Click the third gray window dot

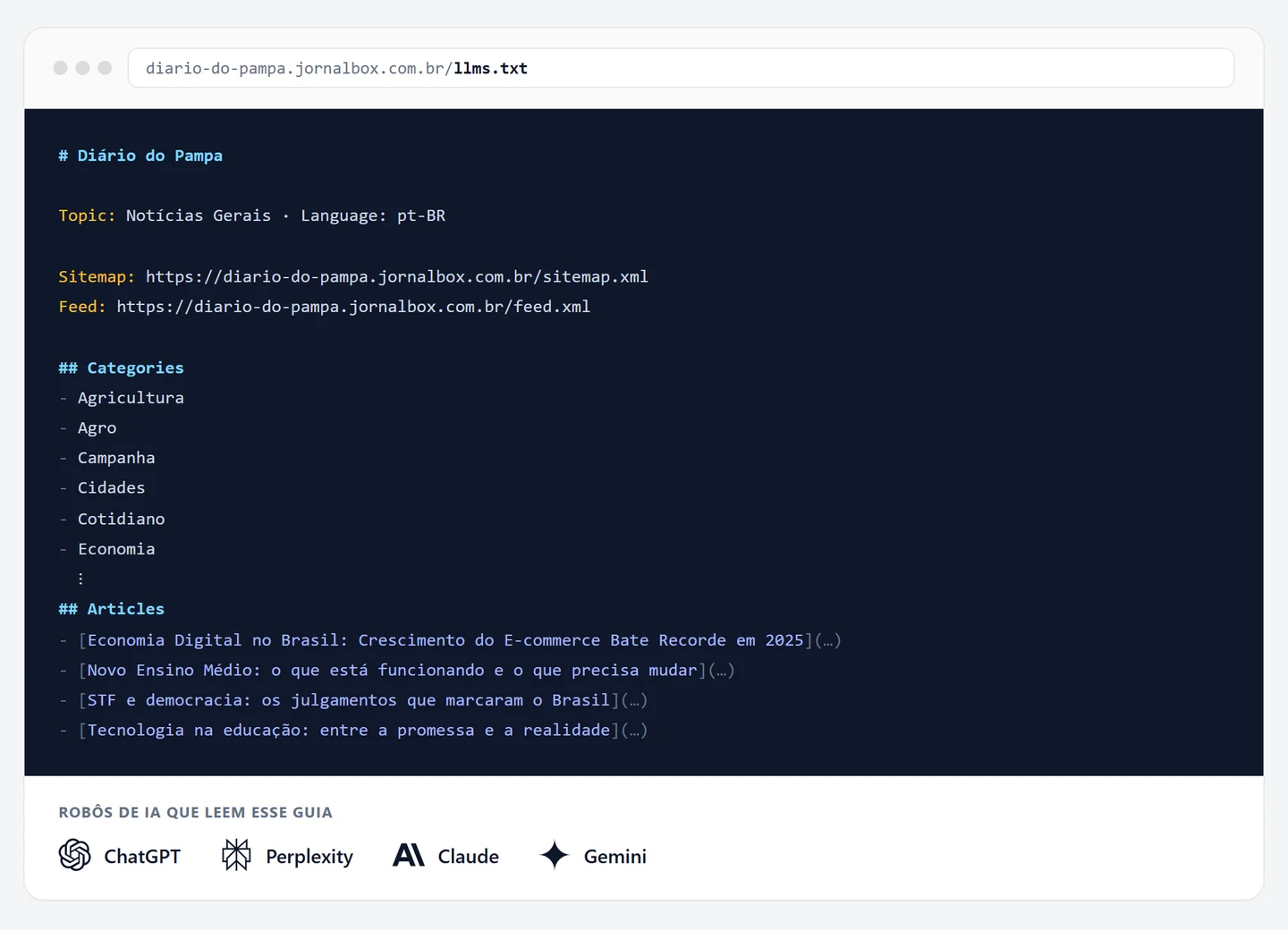click(x=105, y=68)
